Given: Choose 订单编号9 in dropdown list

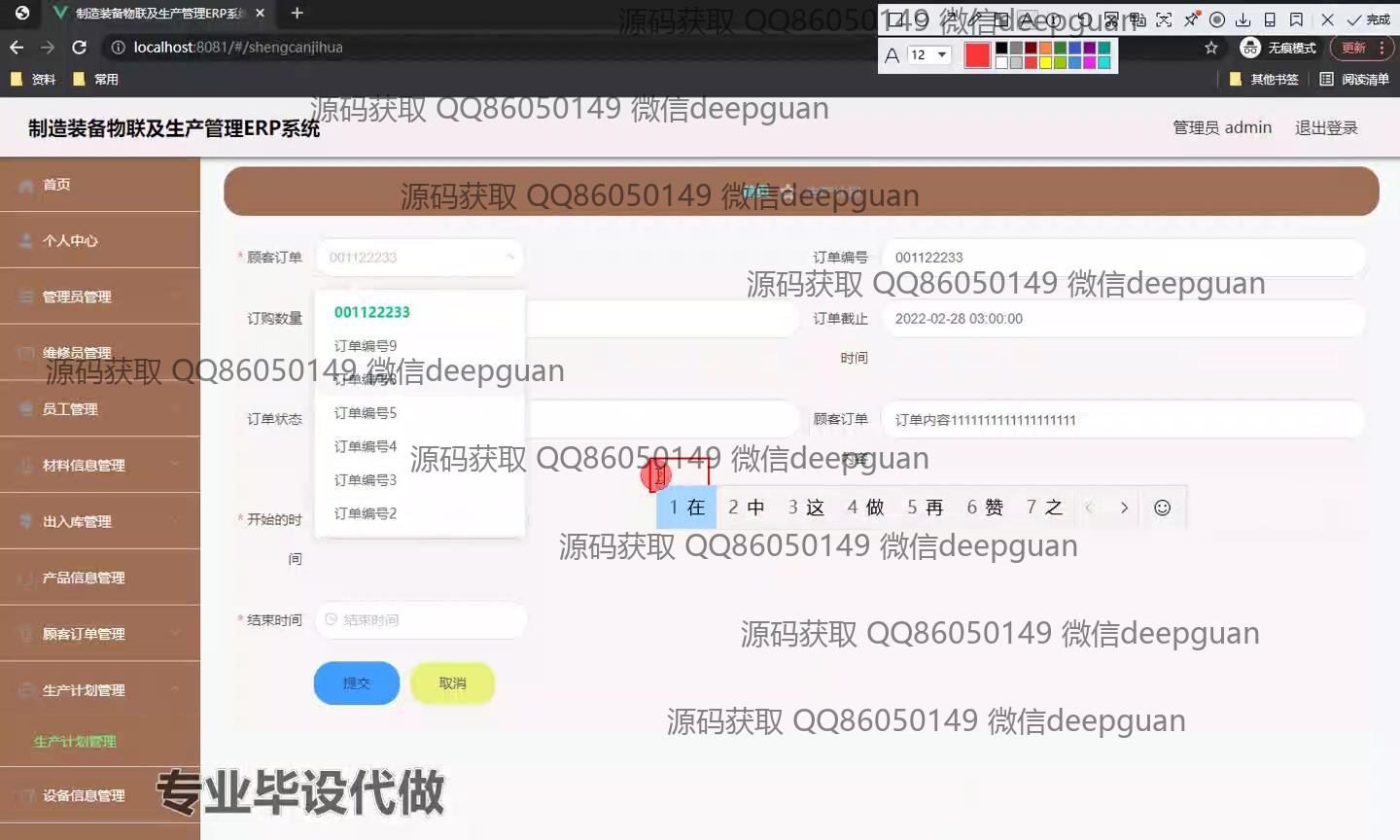Looking at the screenshot, I should [x=420, y=346].
